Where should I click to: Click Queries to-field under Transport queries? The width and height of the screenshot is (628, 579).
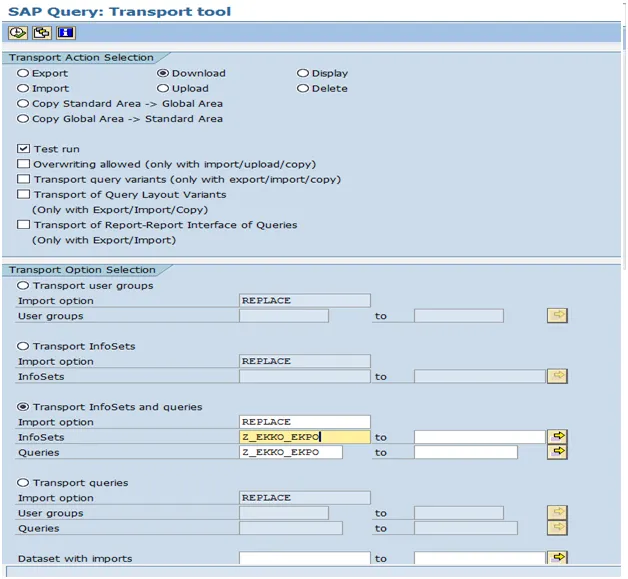466,528
